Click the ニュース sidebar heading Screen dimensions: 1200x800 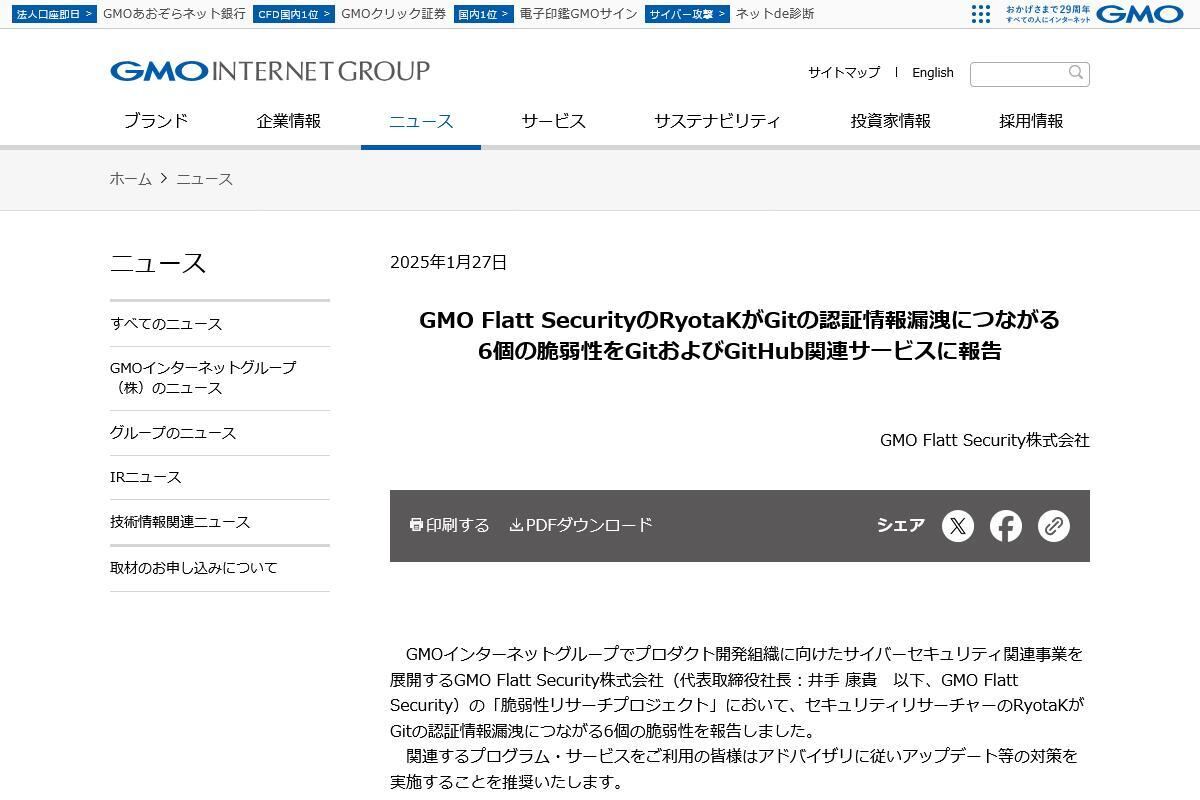click(x=158, y=263)
